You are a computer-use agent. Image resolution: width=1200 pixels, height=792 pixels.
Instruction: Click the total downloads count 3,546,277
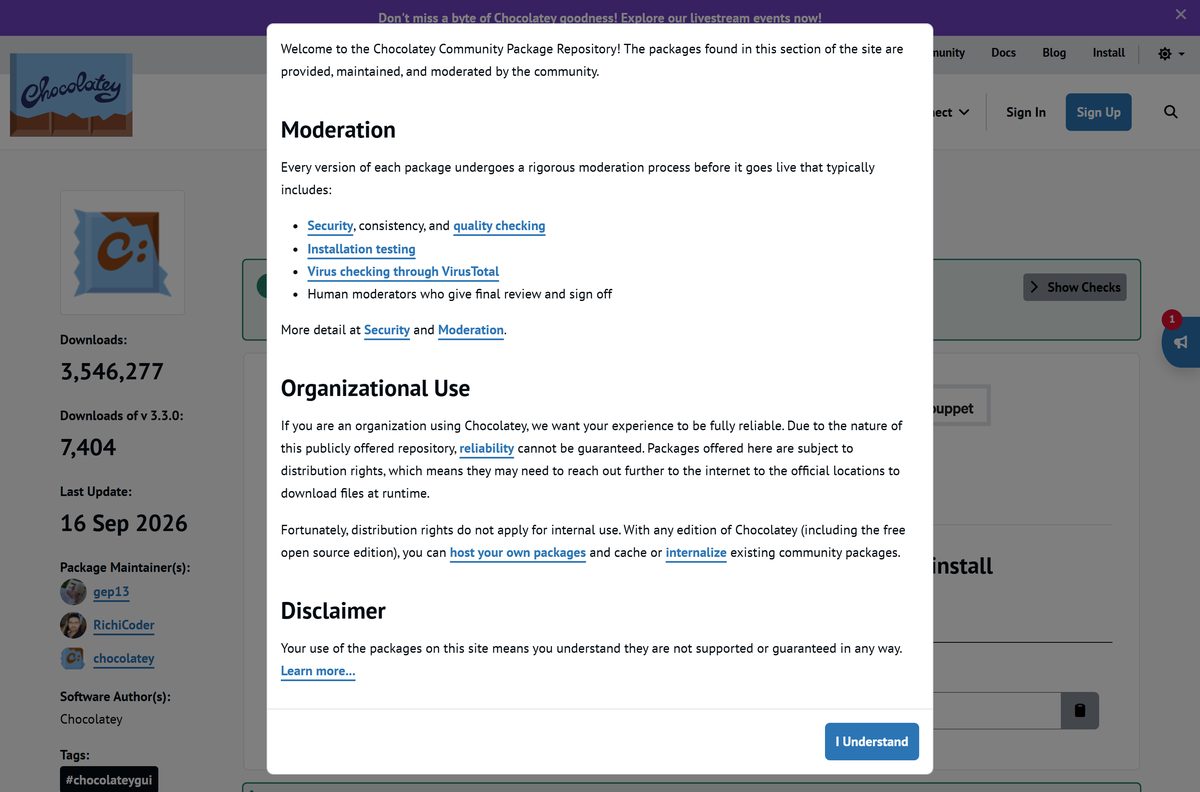[x=112, y=371]
